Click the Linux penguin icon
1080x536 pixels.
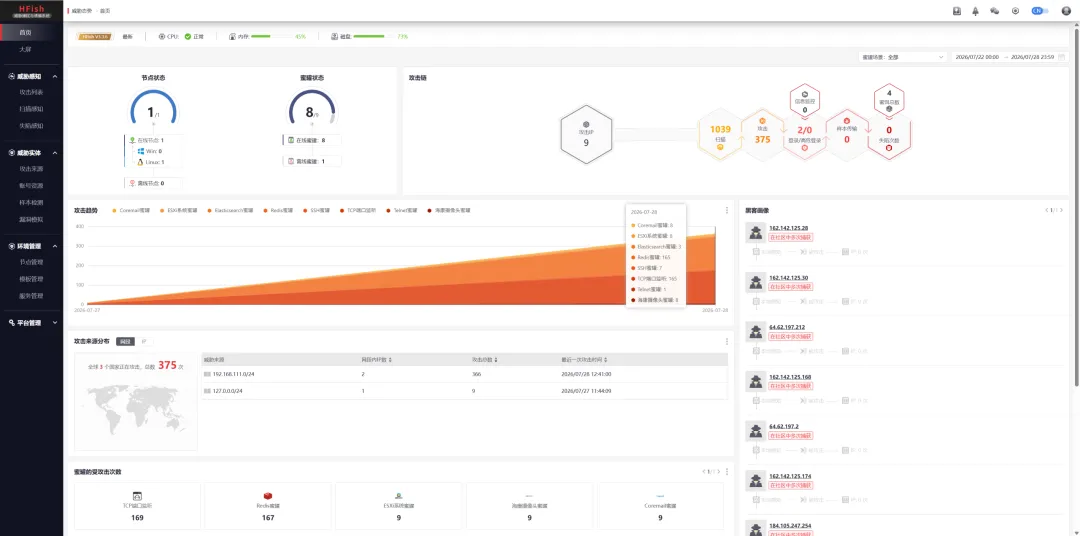coord(141,162)
